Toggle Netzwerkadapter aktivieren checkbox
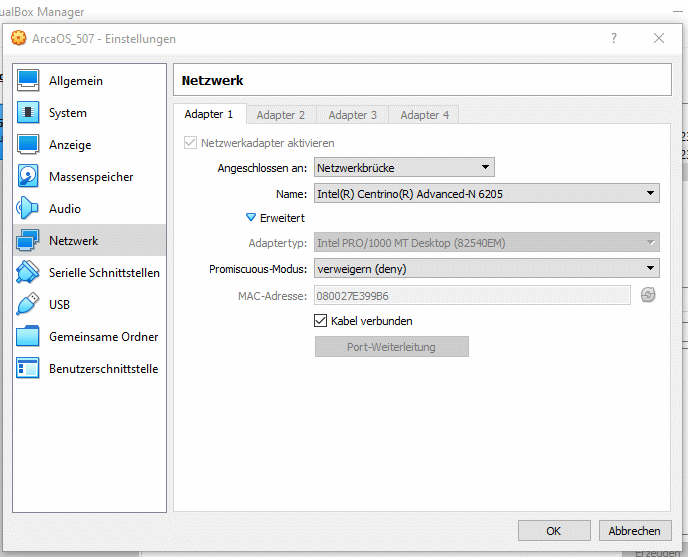This screenshot has width=688, height=557. click(x=190, y=143)
